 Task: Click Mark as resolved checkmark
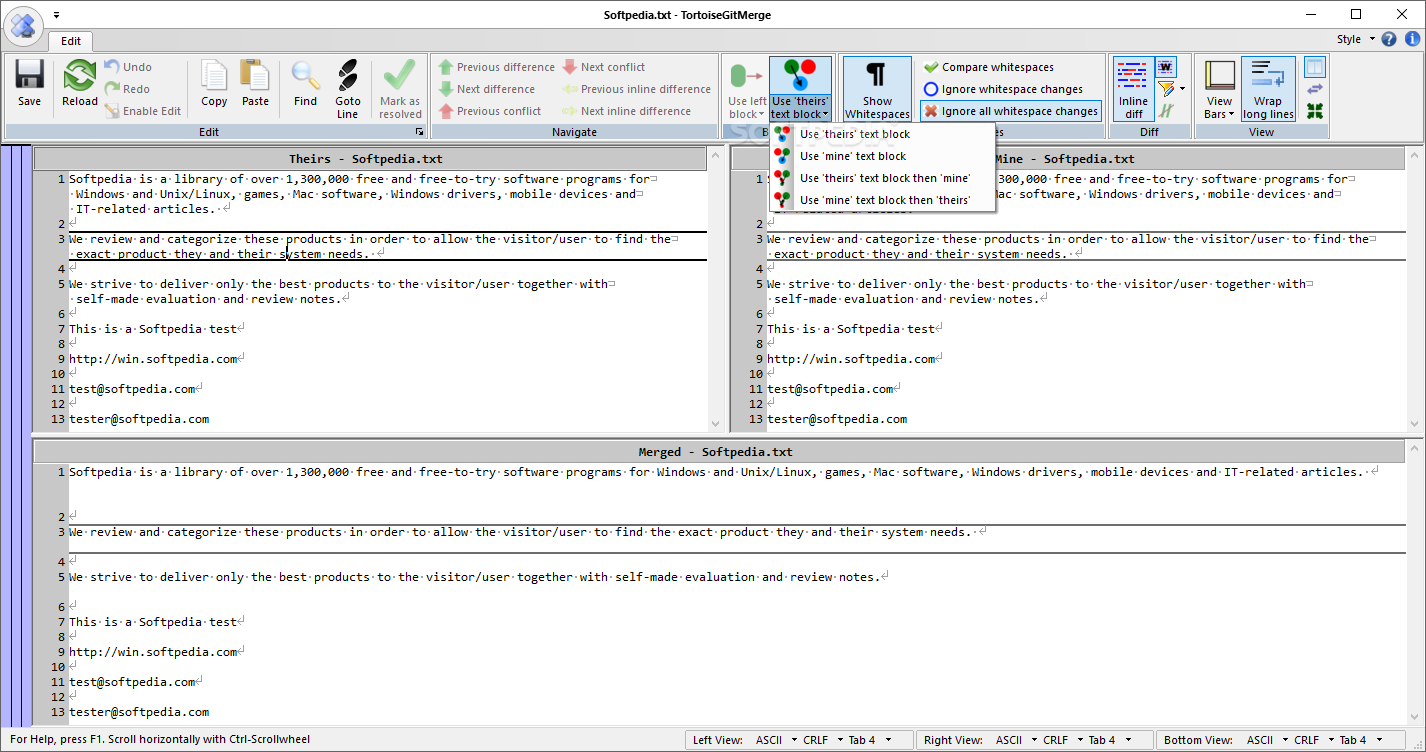click(x=400, y=88)
